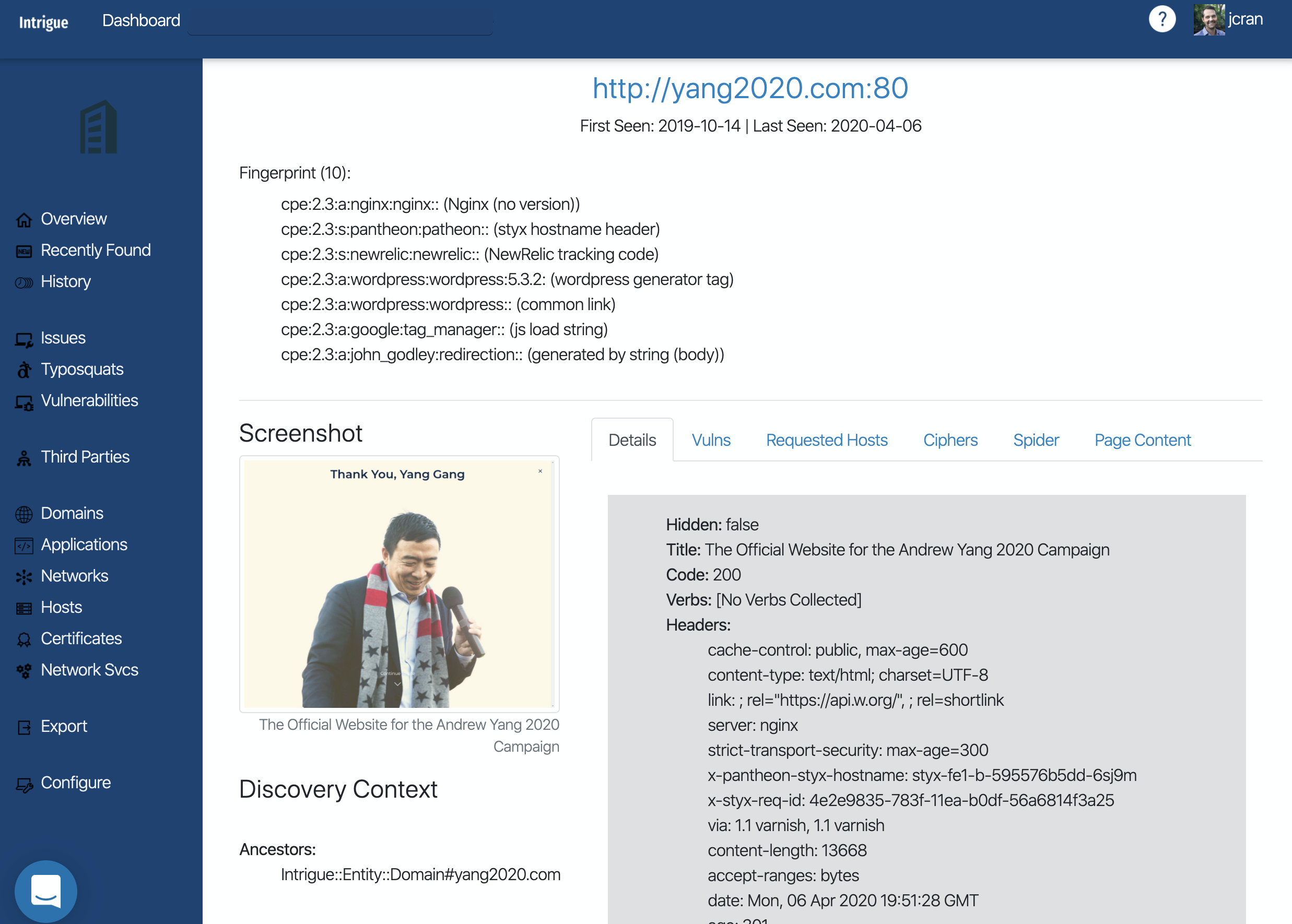The height and width of the screenshot is (924, 1292).
Task: Click the Export sidebar icon
Action: coord(24,727)
